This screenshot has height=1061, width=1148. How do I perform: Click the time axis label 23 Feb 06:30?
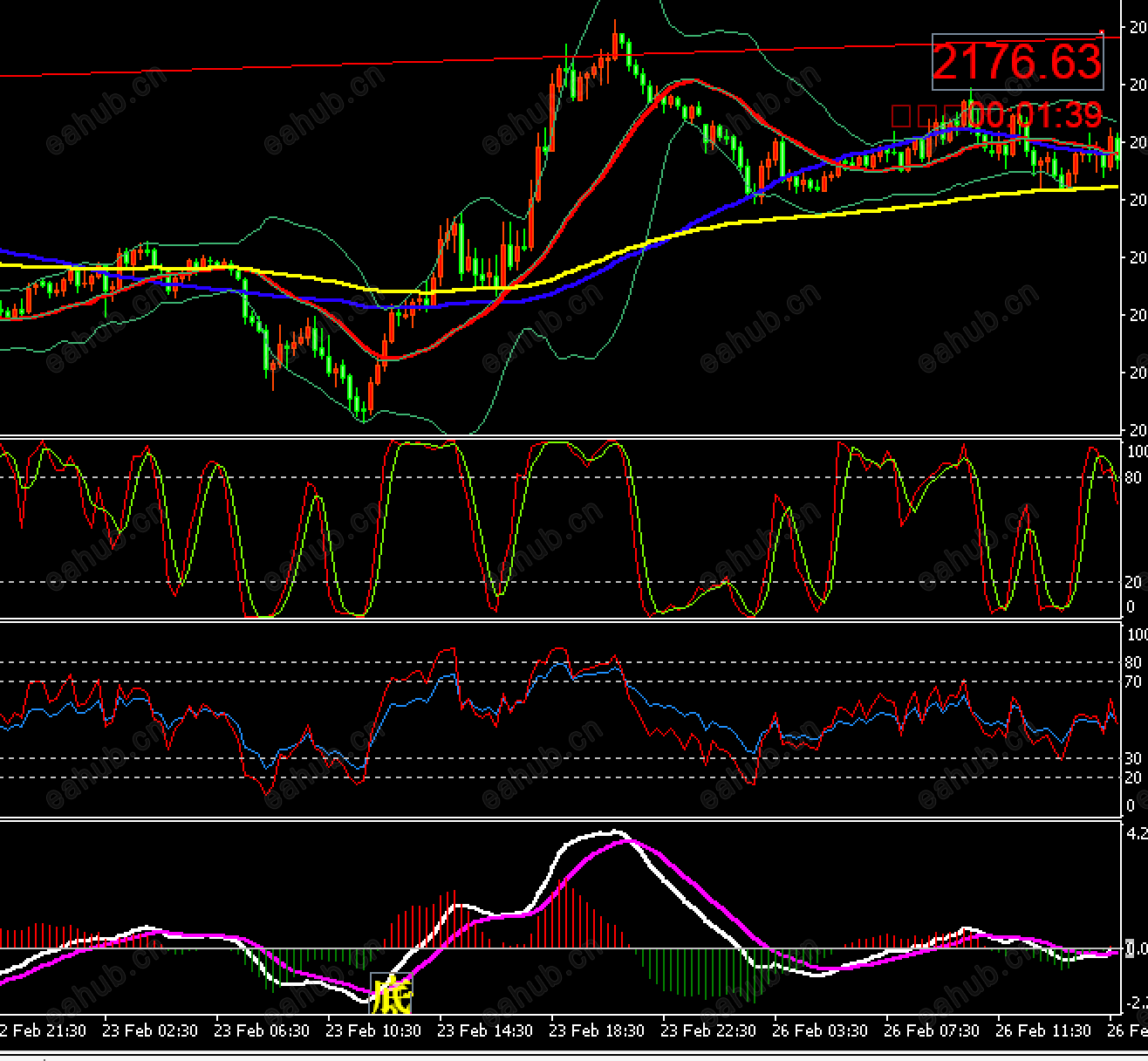click(x=262, y=1030)
